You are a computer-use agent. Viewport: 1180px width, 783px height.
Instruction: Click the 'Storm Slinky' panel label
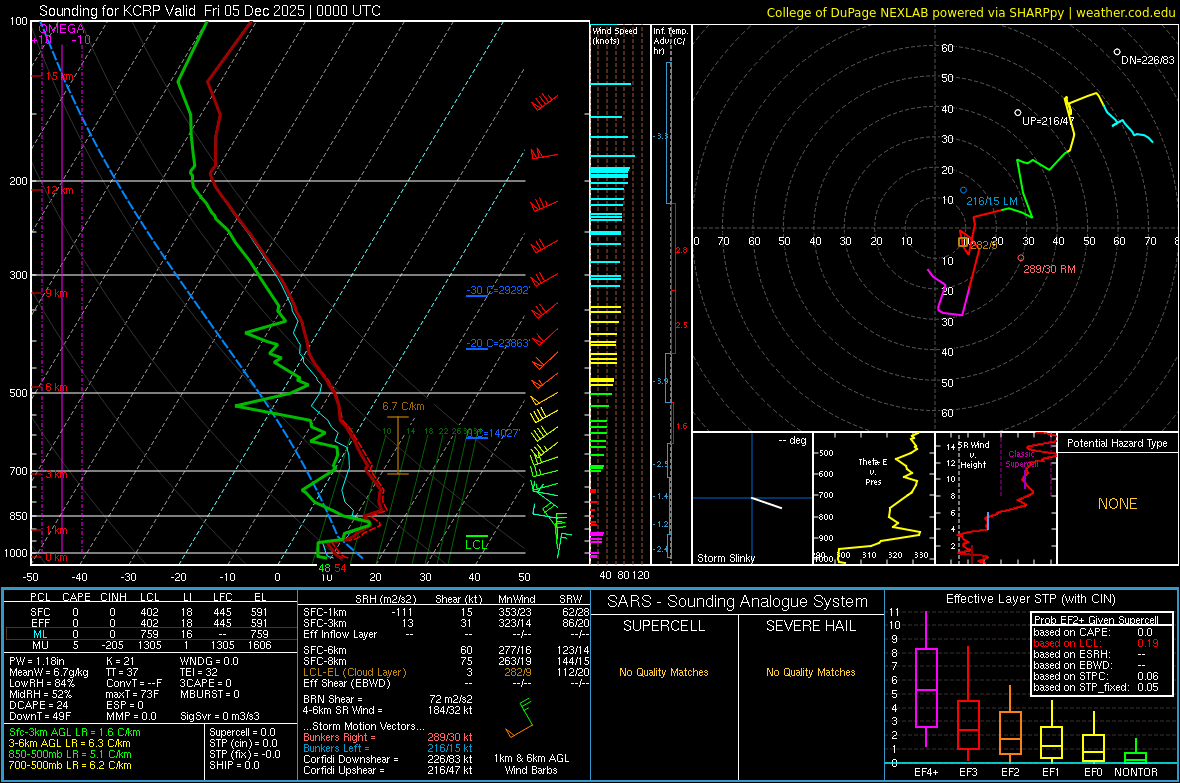point(725,558)
